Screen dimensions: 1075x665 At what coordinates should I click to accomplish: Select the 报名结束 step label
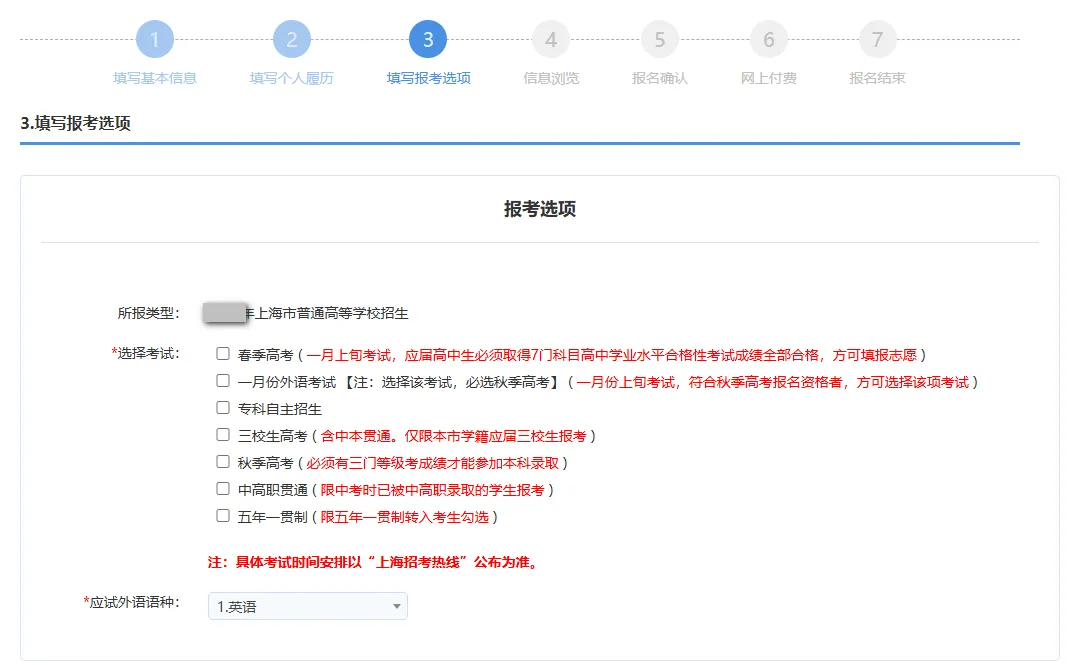tap(878, 78)
